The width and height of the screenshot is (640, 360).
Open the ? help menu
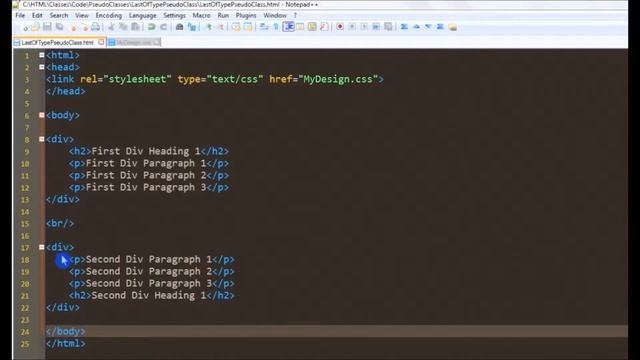[x=295, y=16]
